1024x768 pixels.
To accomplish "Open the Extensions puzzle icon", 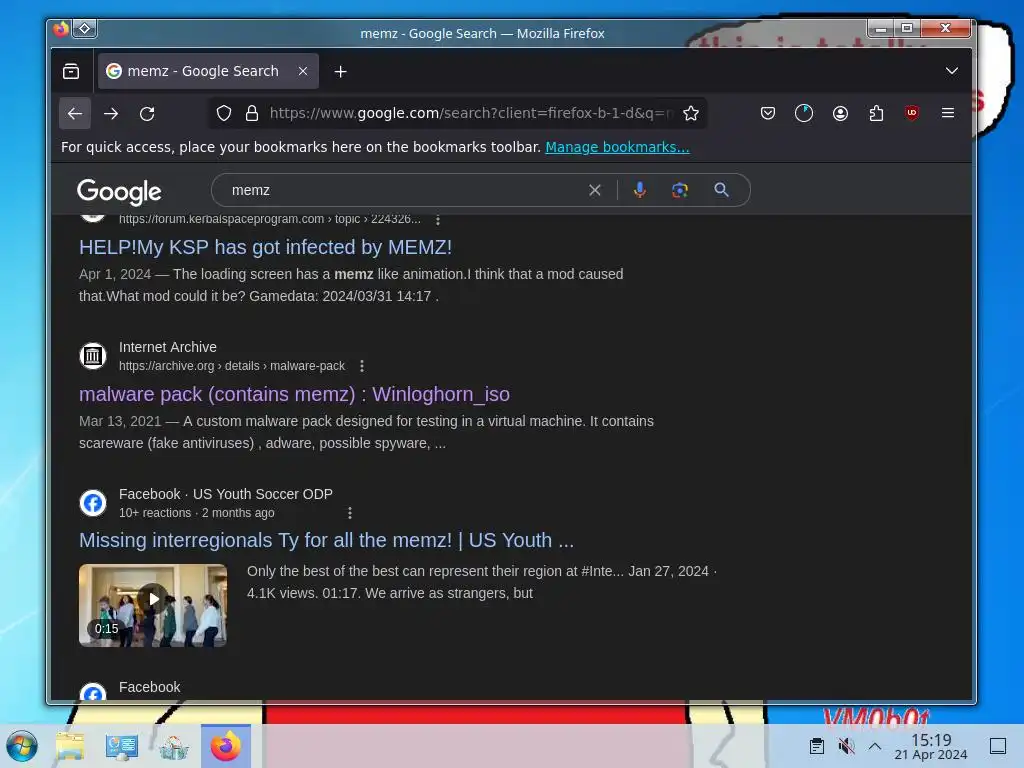I will click(876, 114).
